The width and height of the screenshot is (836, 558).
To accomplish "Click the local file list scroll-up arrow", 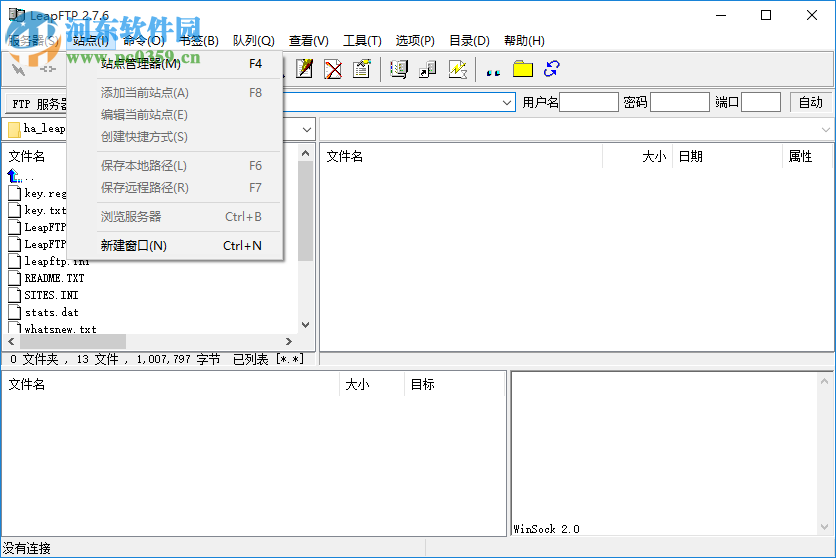I will click(x=306, y=153).
